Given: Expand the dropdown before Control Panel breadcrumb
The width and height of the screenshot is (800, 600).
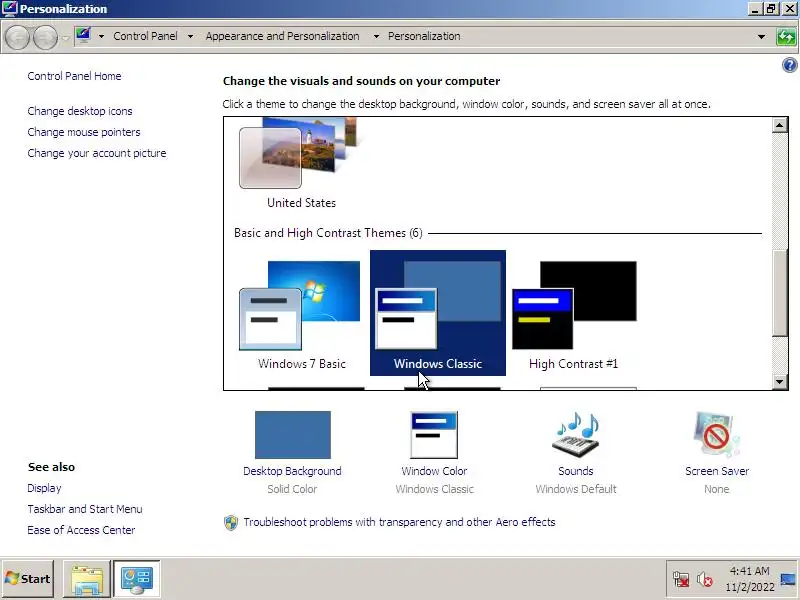Looking at the screenshot, I should (x=101, y=36).
